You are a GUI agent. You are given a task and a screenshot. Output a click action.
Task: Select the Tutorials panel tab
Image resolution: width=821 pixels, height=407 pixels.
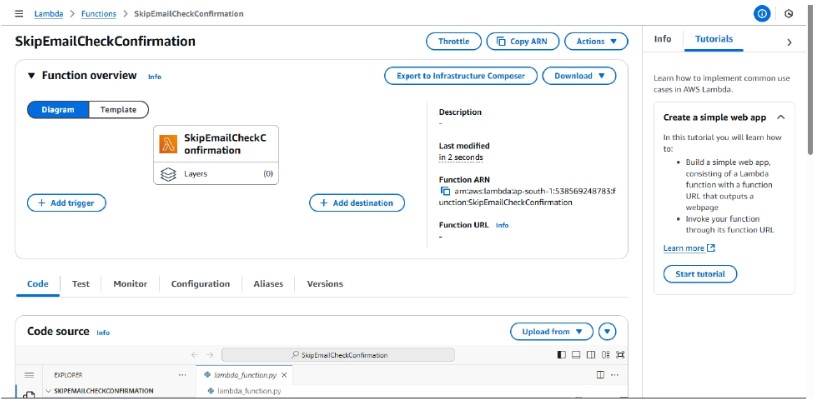(714, 39)
